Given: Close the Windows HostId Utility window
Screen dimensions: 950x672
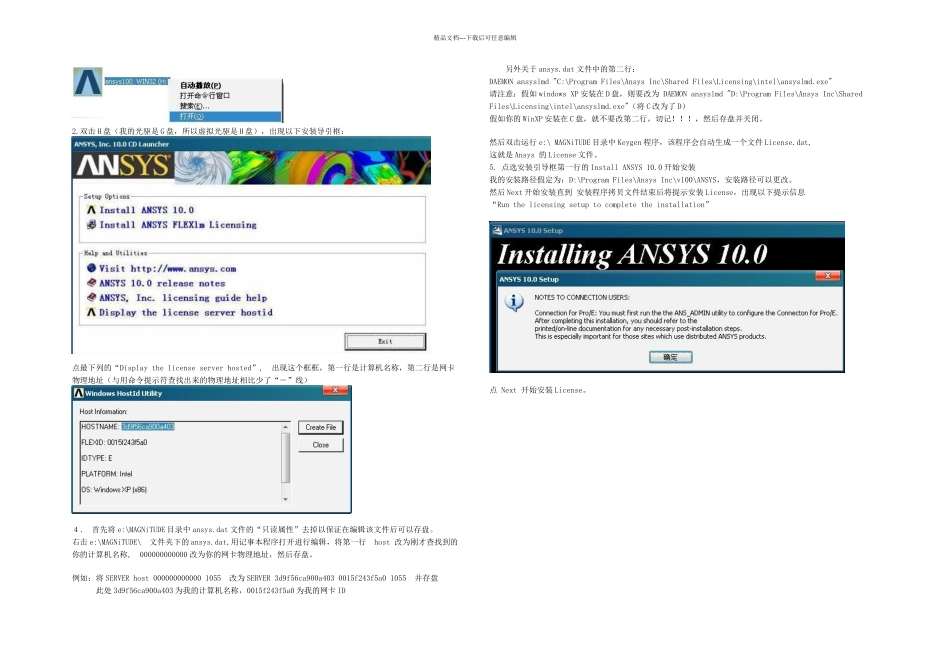Looking at the screenshot, I should click(336, 390).
